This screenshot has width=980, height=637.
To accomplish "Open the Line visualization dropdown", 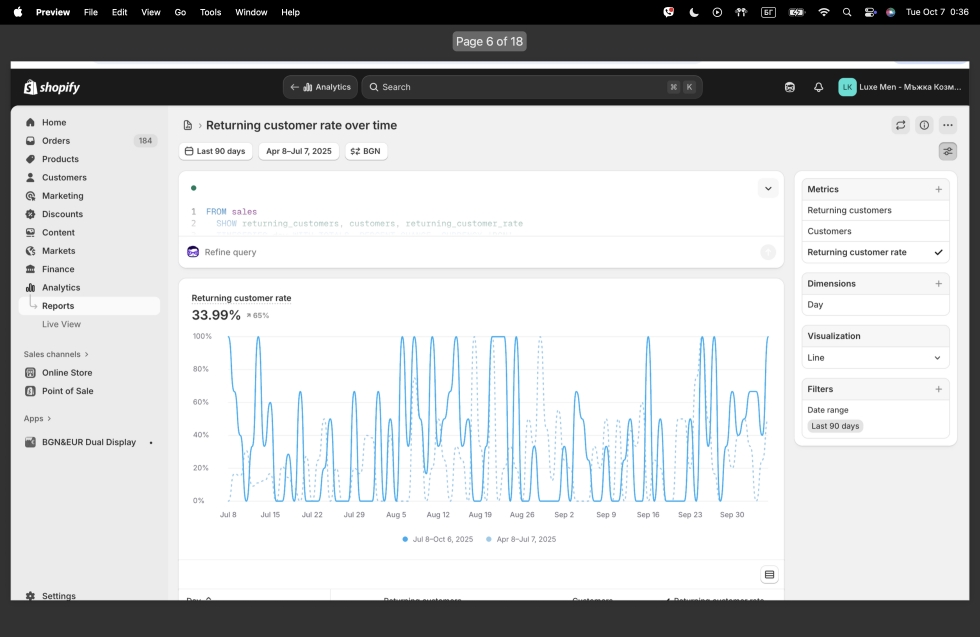I will [875, 357].
